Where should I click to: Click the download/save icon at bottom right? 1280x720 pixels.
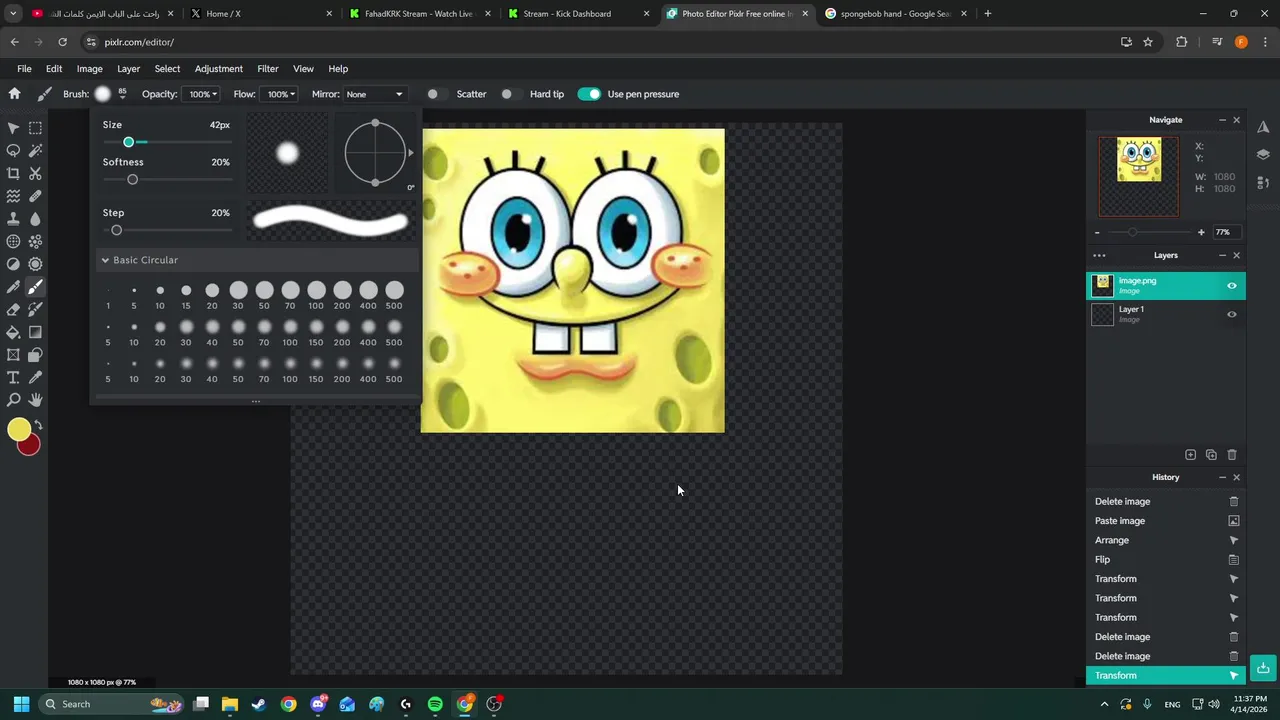coord(1263,668)
